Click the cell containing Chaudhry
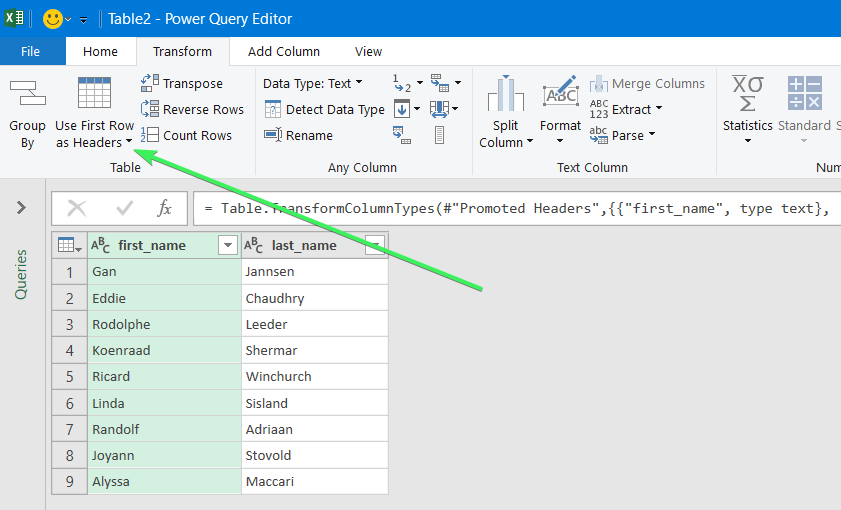Viewport: 841px width, 510px height. (x=315, y=298)
